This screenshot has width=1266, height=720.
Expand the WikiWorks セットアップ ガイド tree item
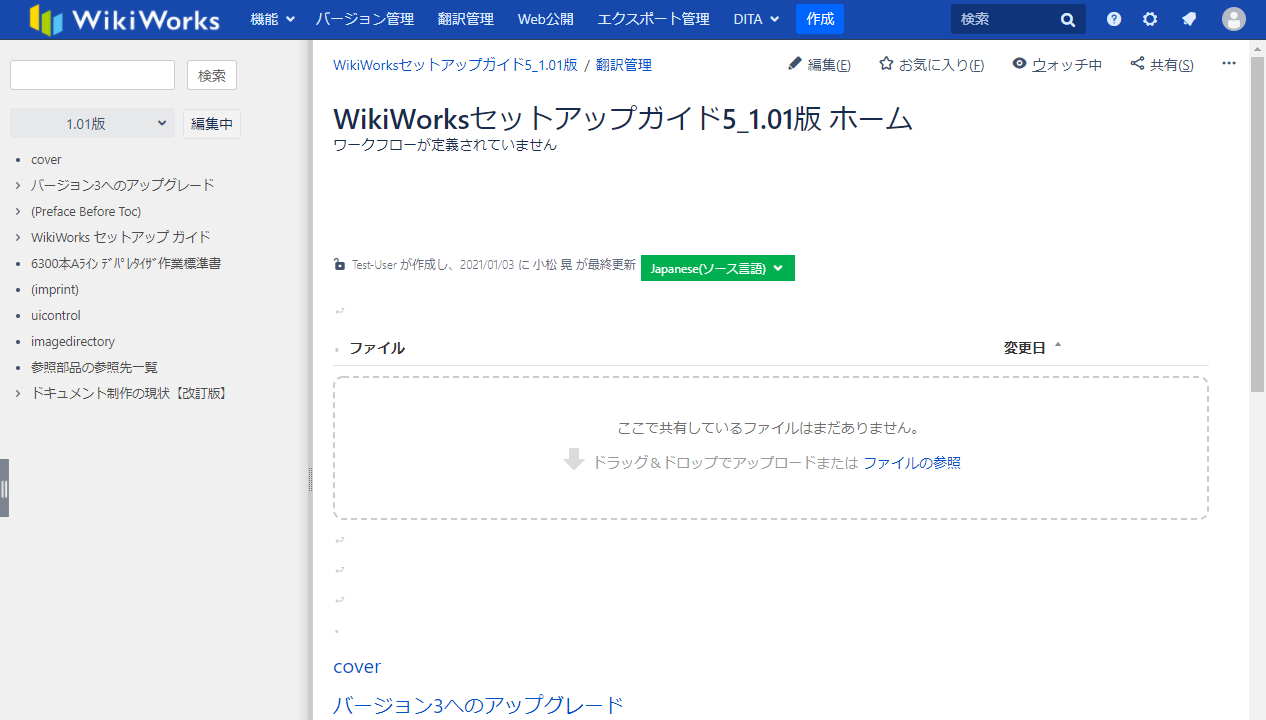18,237
